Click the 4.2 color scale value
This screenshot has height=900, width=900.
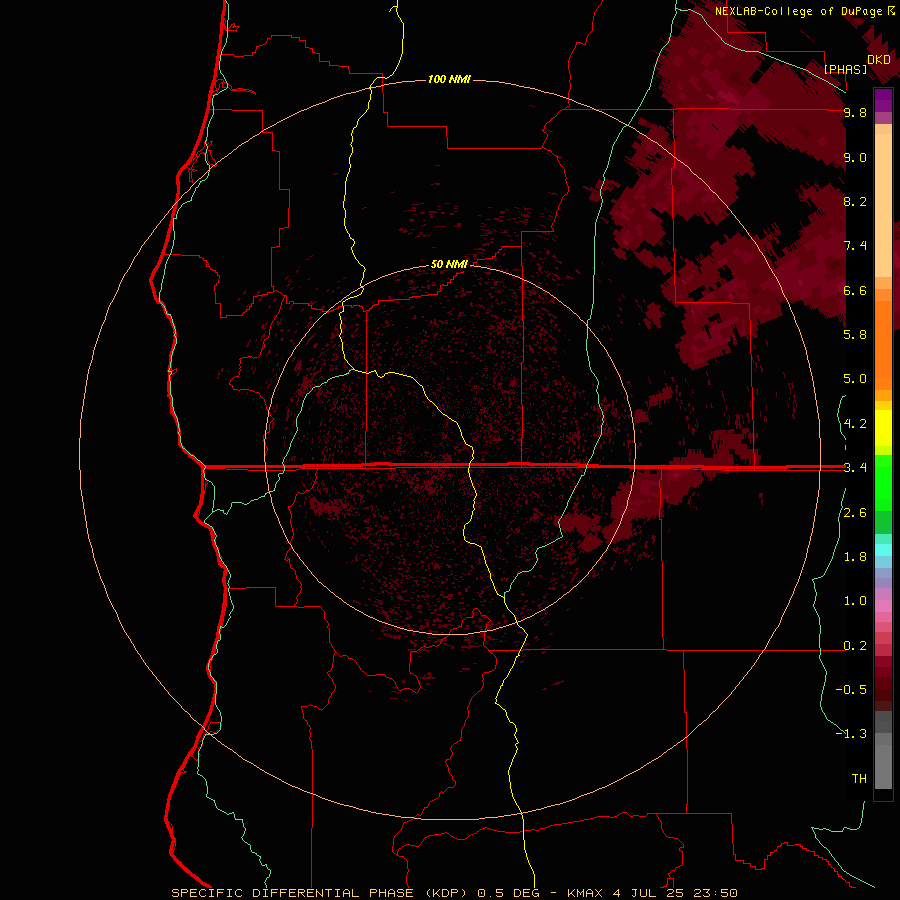coord(855,424)
